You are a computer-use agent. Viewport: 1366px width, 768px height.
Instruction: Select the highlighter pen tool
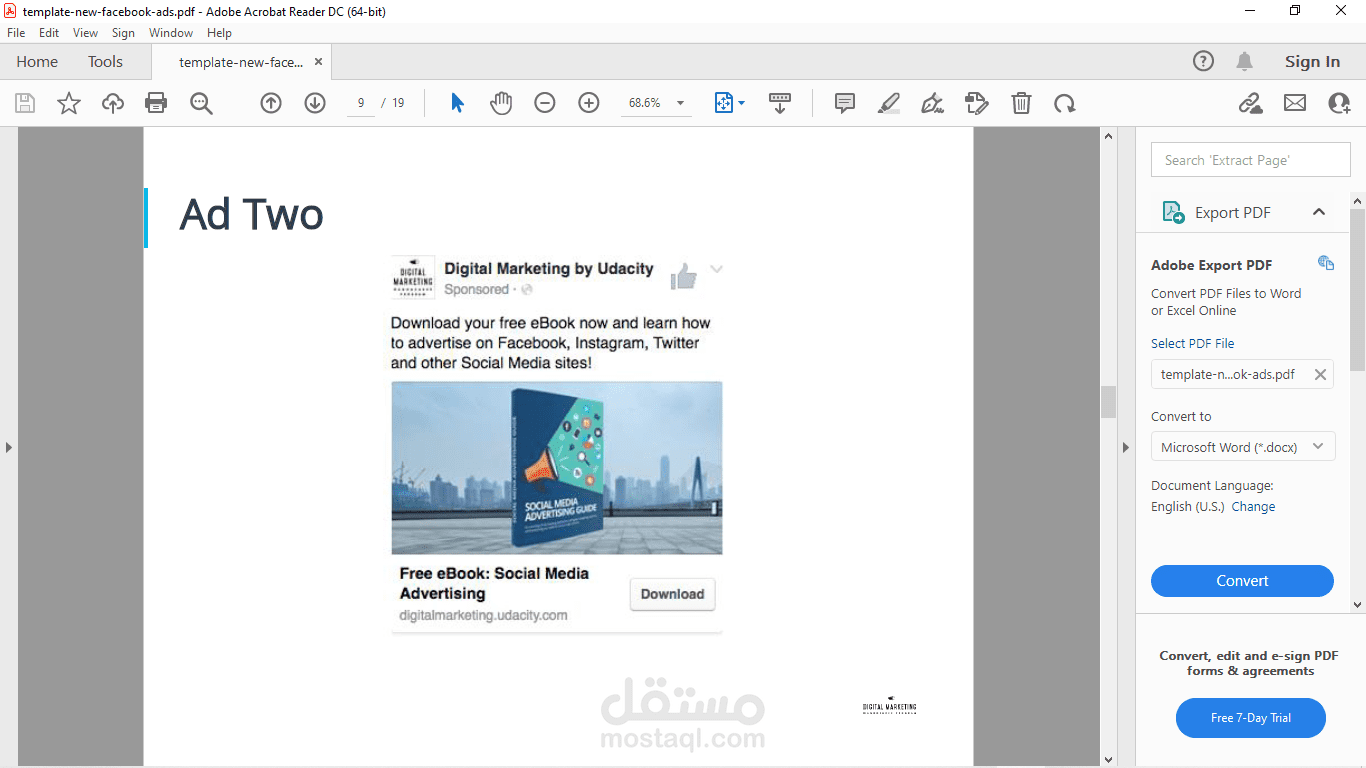coord(889,103)
